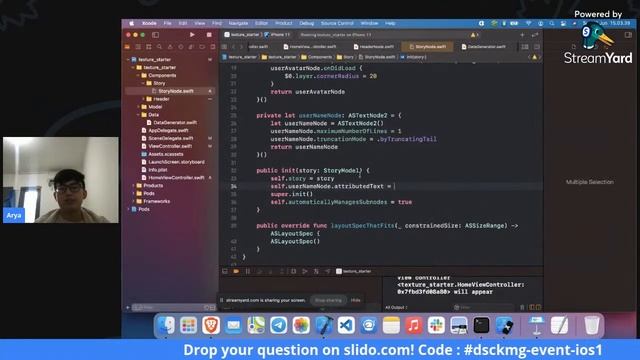Viewport: 640px width, 360px height.
Task: Open the Issue navigator warning icon
Action: pos(170,47)
